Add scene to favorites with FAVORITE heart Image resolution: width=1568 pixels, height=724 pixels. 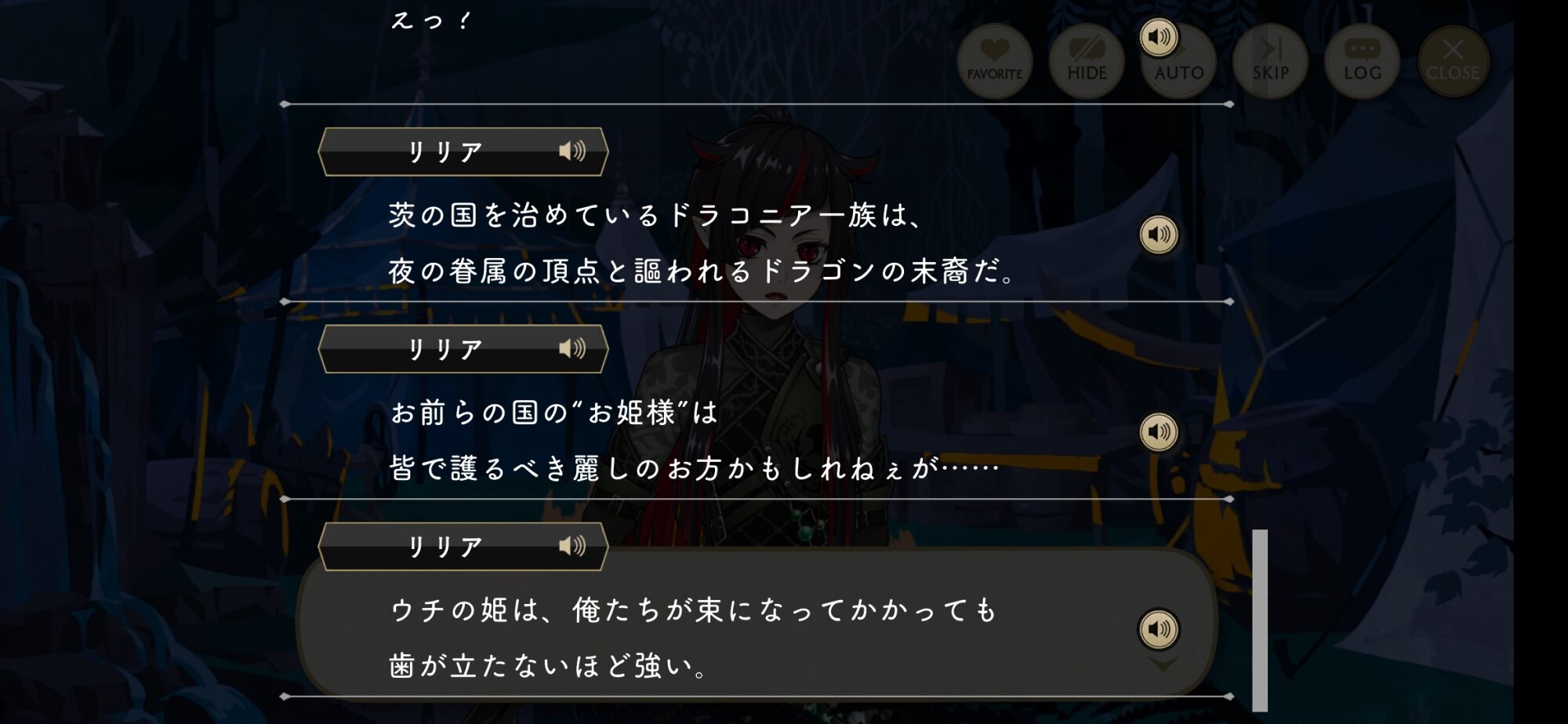[994, 61]
